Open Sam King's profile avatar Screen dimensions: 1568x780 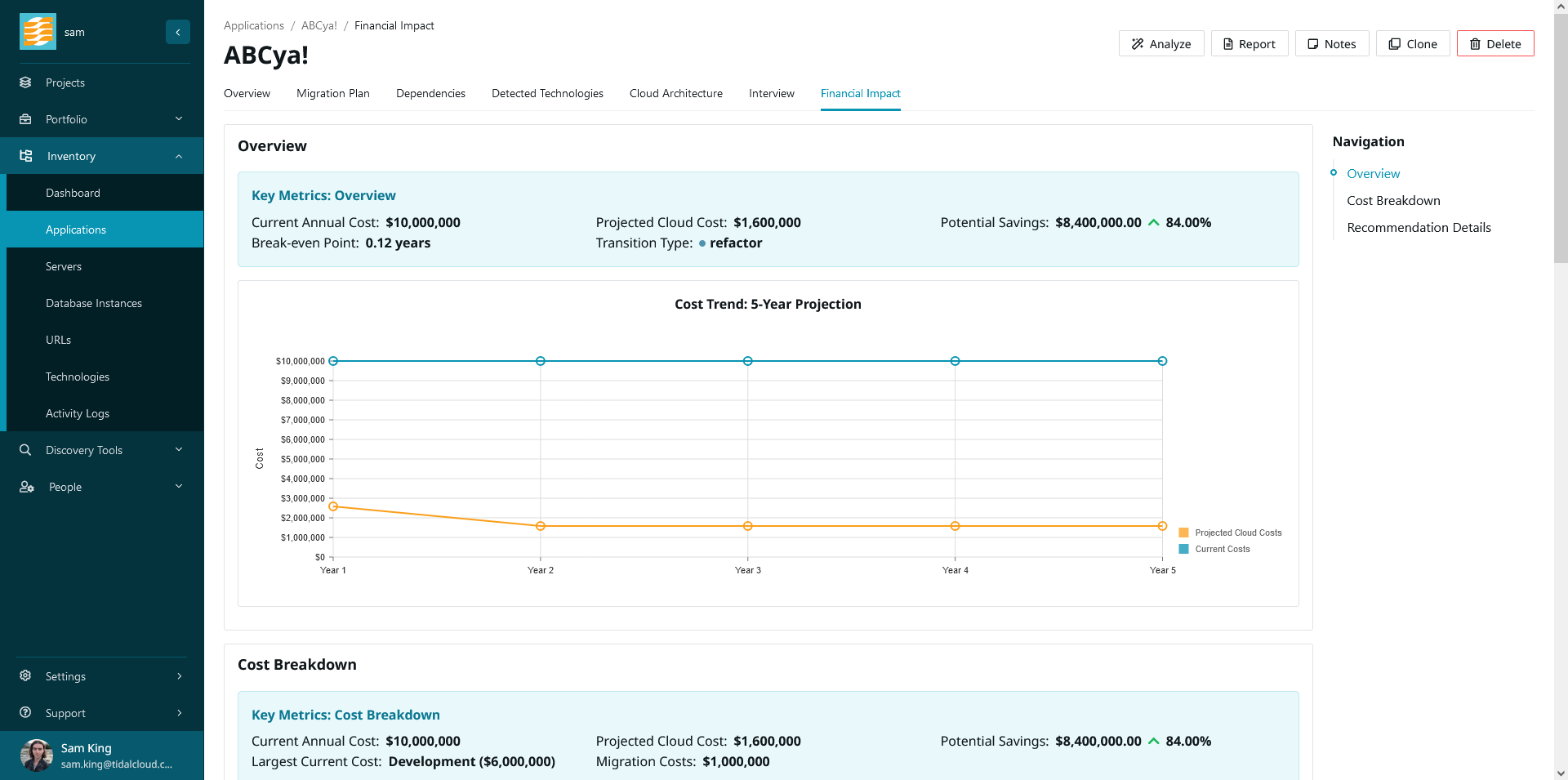coord(37,755)
